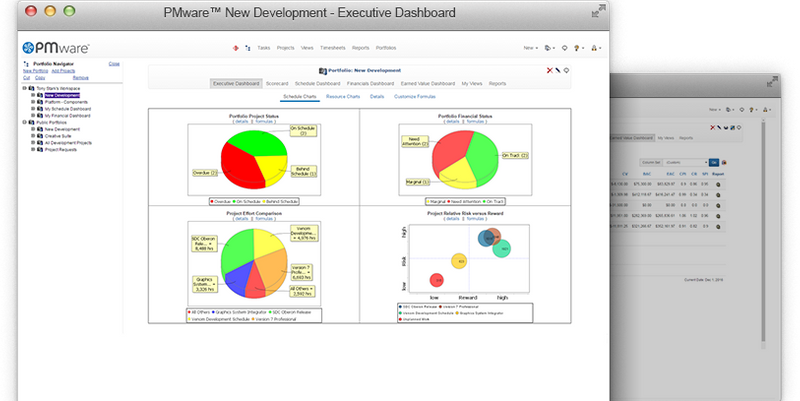Delete portfolio with the red X icon
The height and width of the screenshot is (401, 800).
pyautogui.click(x=549, y=70)
